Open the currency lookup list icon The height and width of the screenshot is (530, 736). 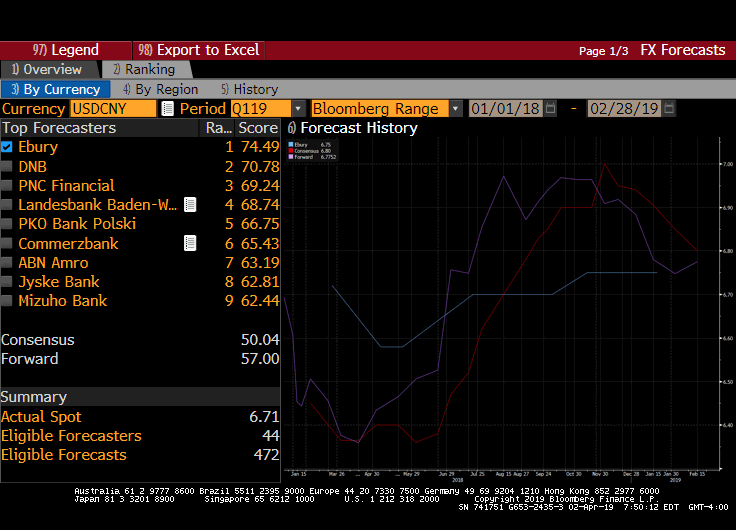(x=168, y=108)
